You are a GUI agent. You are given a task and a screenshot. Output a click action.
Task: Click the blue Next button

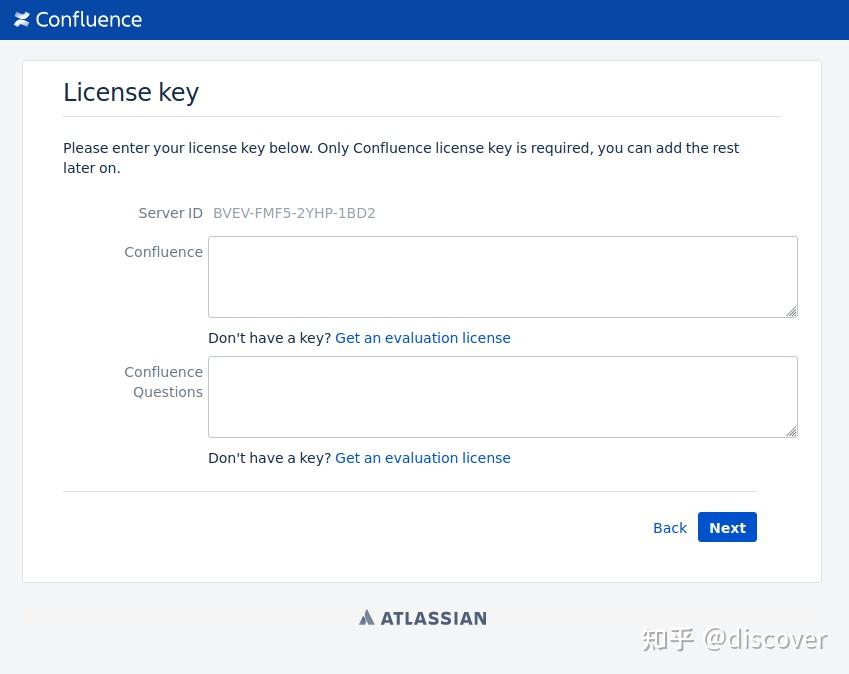727,527
